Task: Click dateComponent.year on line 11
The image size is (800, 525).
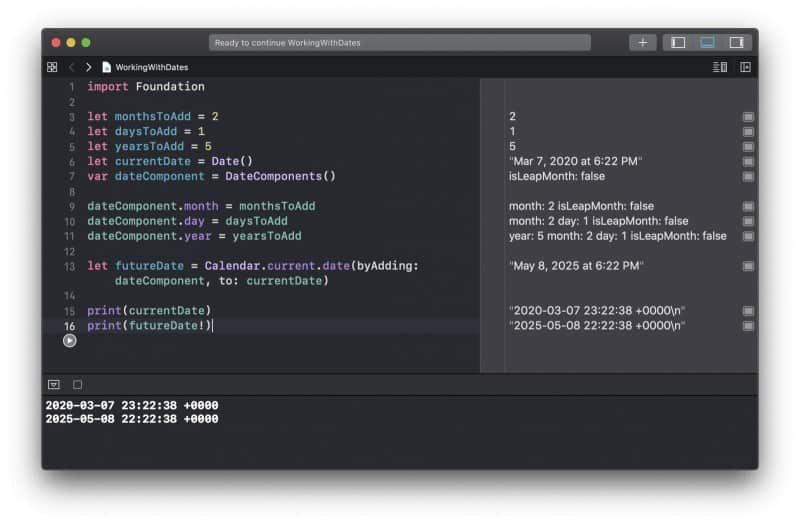Action: (149, 236)
